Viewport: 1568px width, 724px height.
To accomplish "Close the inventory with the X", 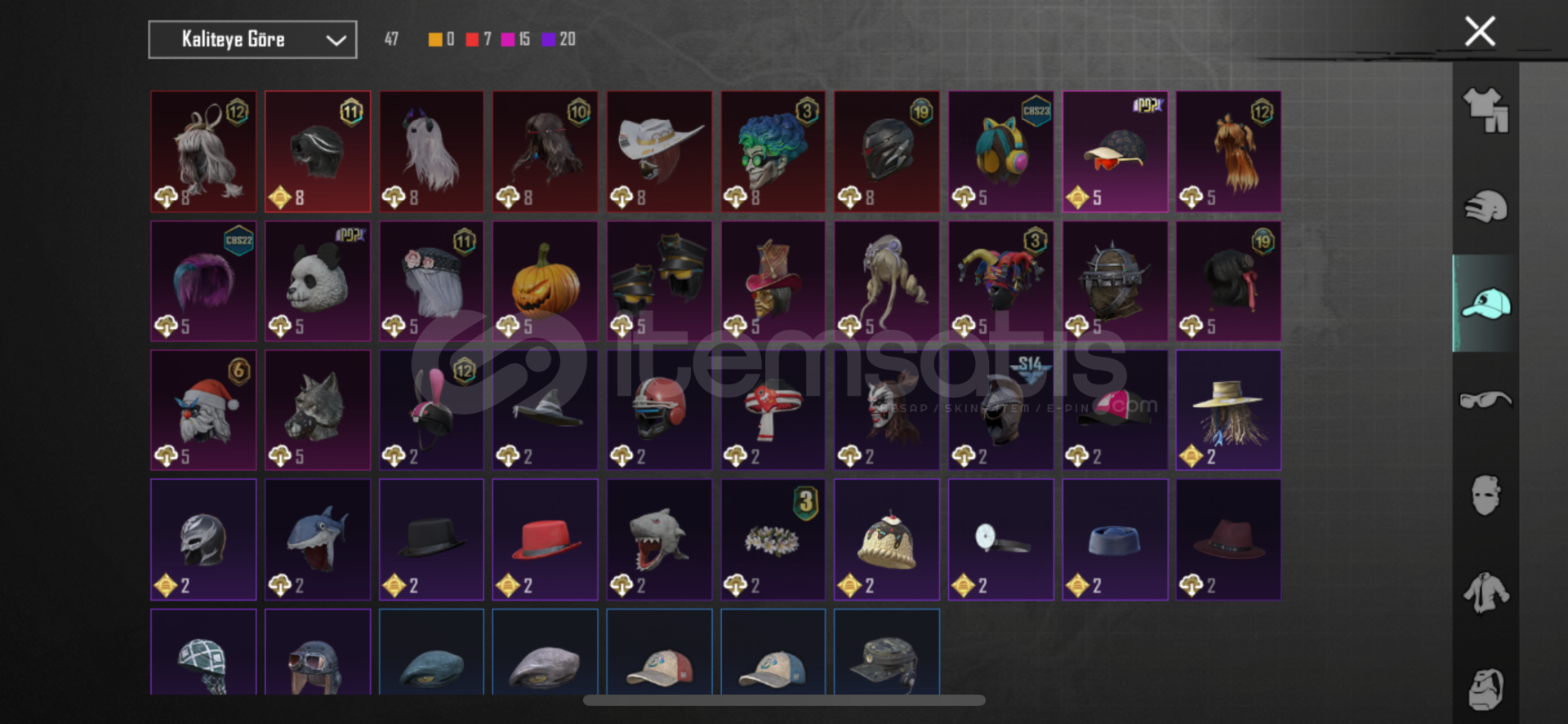I will (1480, 32).
